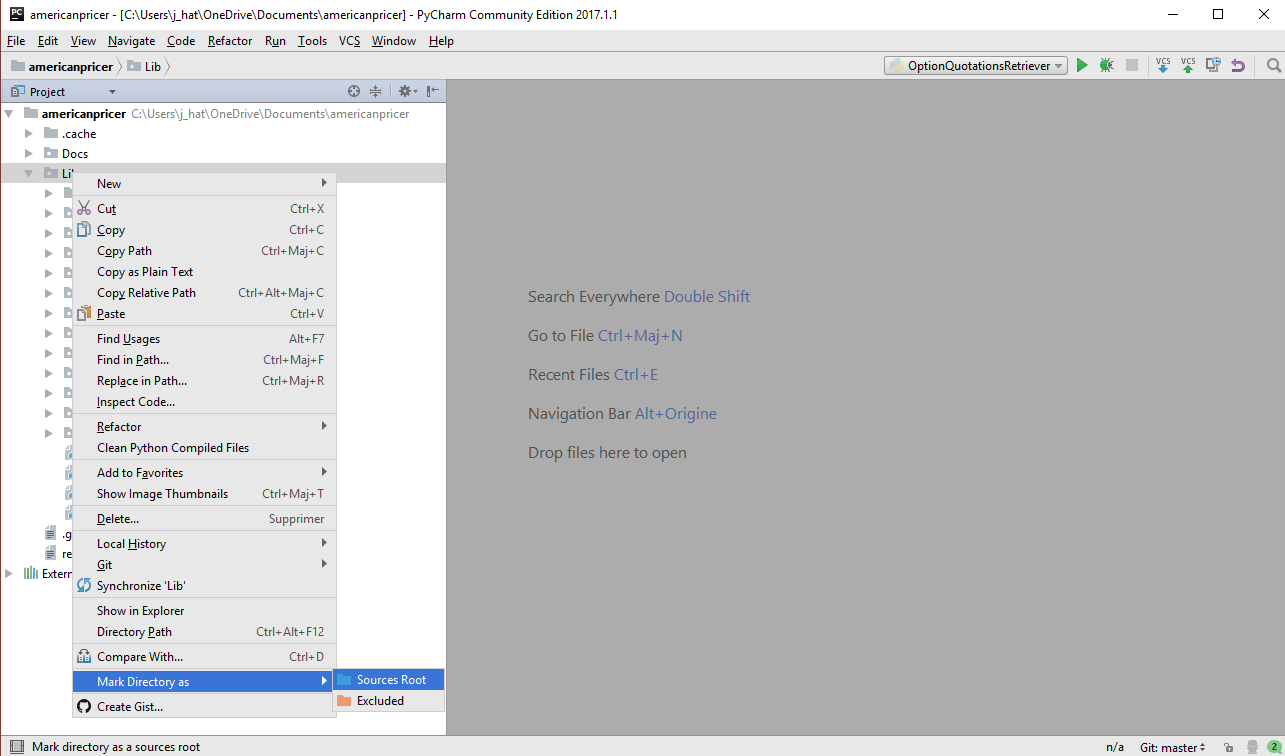Click the orange Excluded folder icon
The width and height of the screenshot is (1285, 756).
344,700
